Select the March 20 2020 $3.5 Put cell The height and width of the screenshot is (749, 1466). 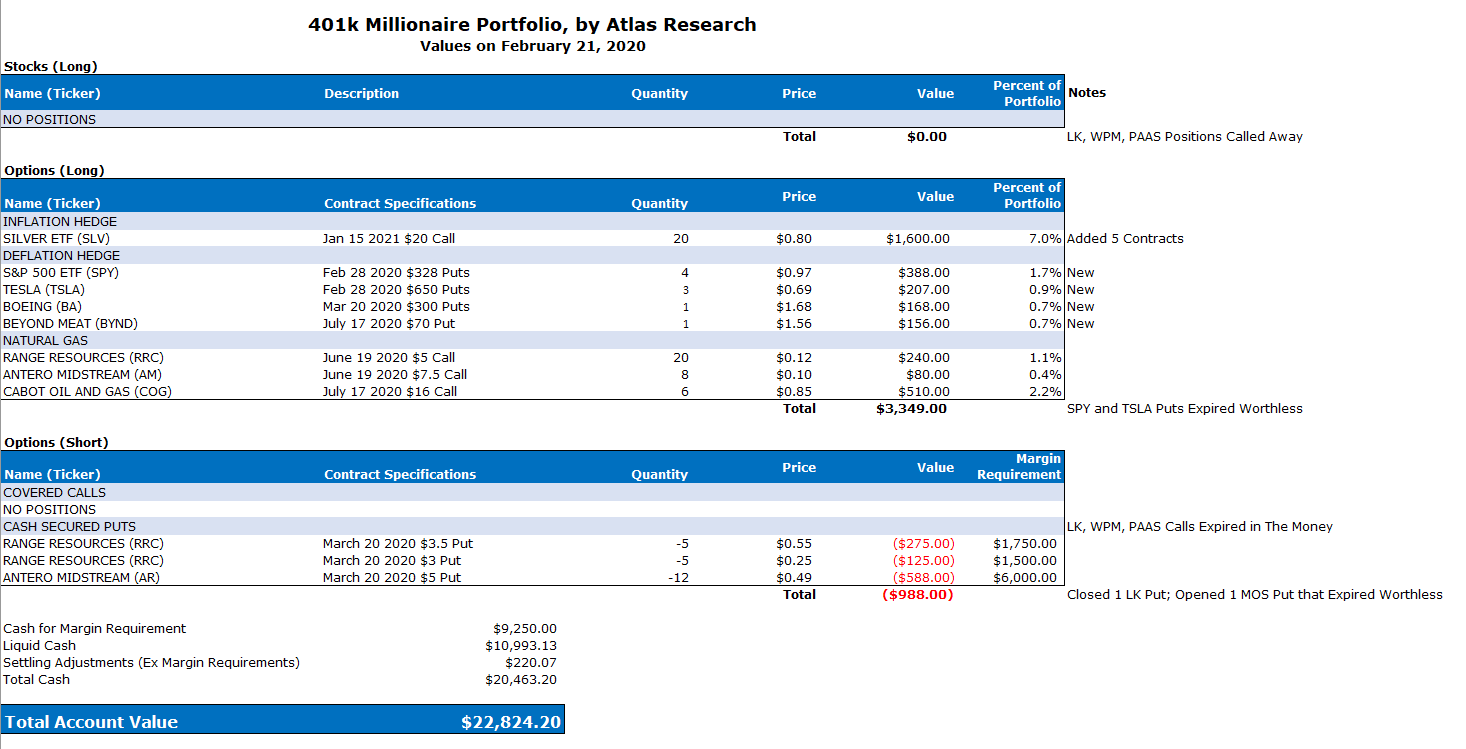click(x=397, y=544)
